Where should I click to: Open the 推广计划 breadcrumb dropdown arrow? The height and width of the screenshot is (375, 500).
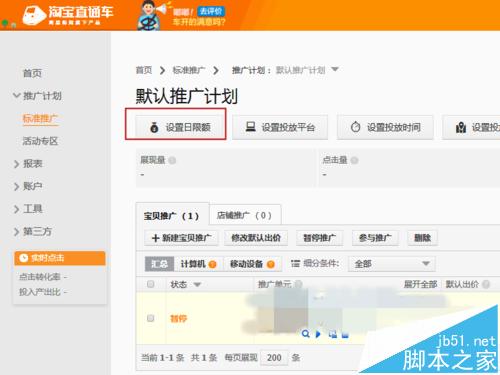click(x=335, y=69)
